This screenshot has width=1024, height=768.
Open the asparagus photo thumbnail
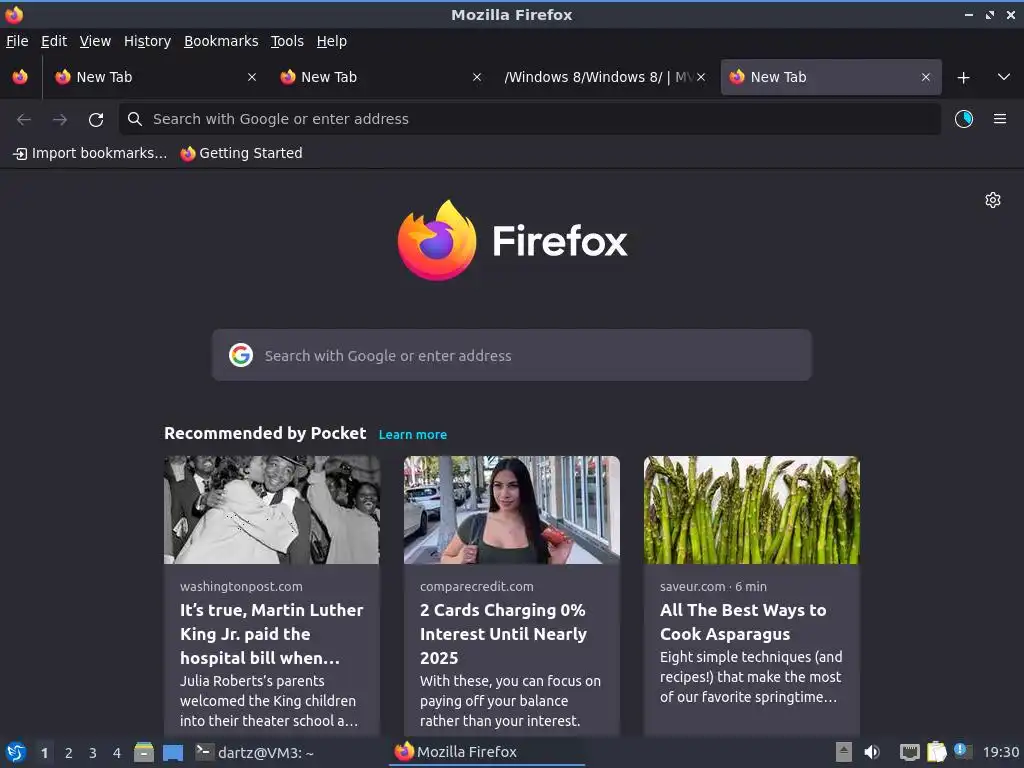(752, 510)
